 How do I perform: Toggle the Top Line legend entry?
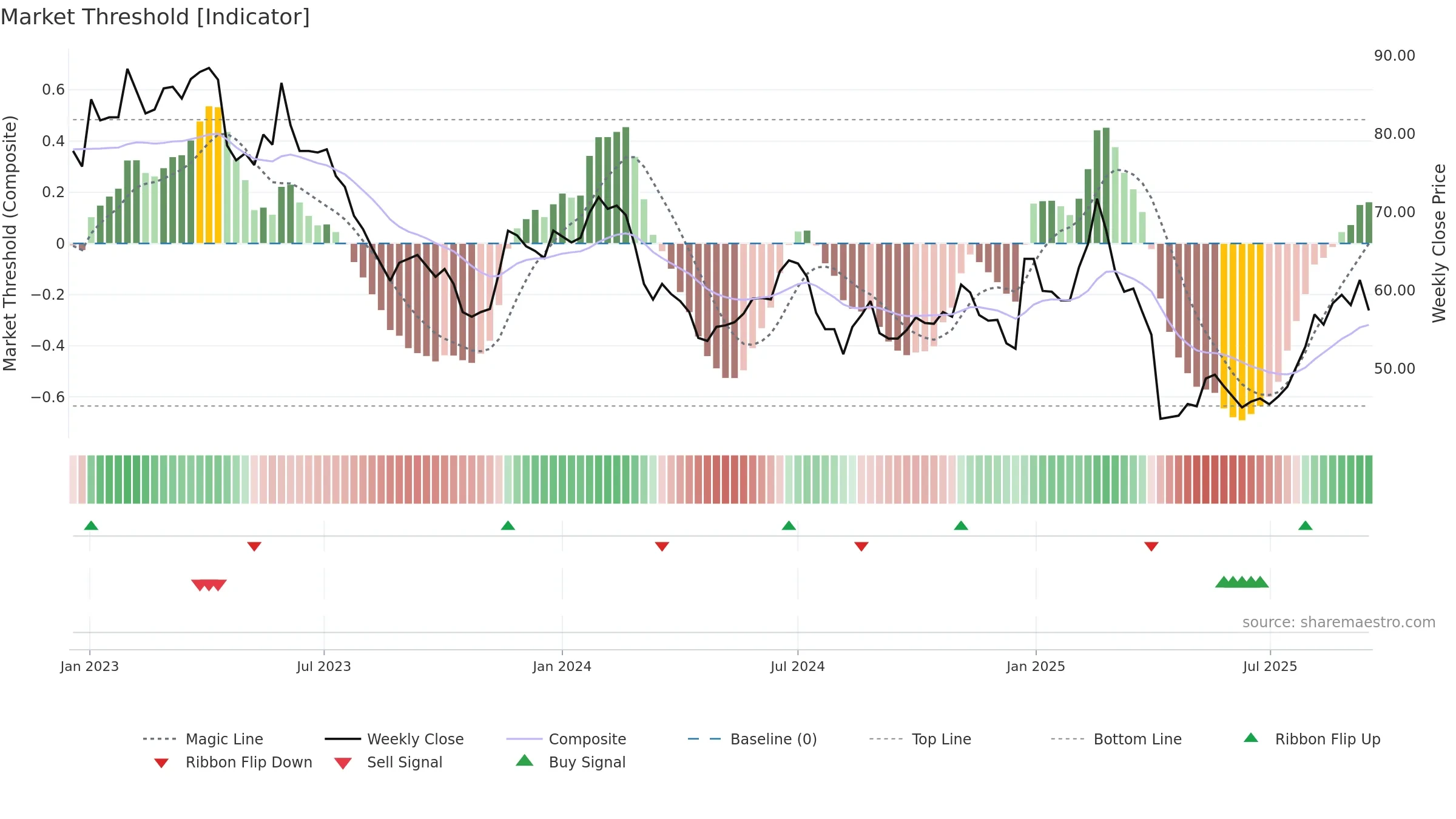[x=920, y=739]
